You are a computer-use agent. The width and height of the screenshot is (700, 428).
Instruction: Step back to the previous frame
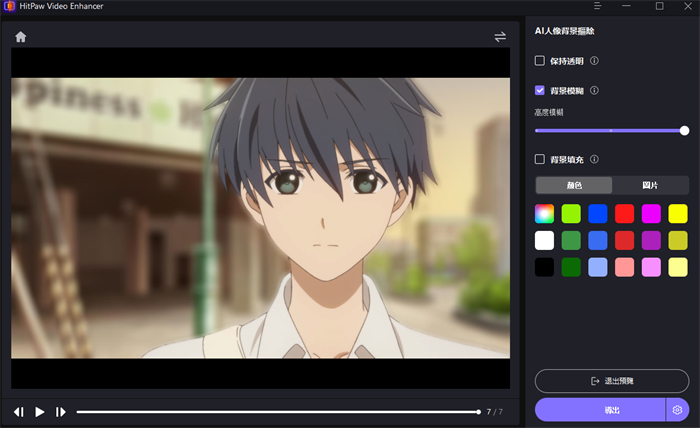click(19, 411)
